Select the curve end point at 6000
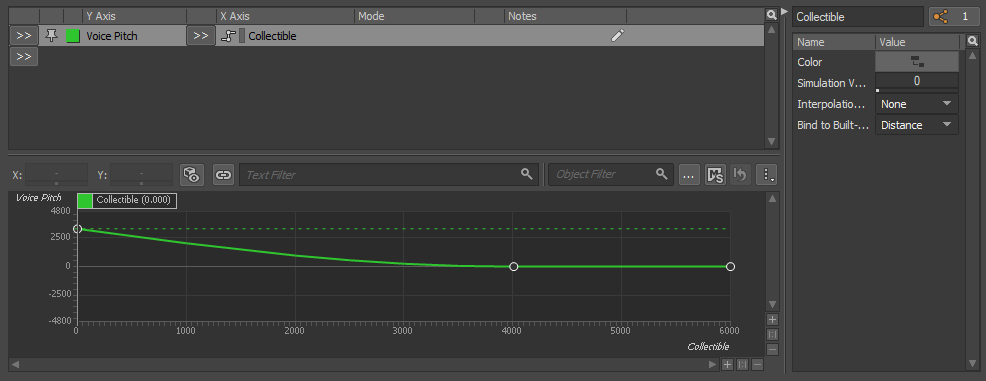986x381 pixels. [730, 267]
